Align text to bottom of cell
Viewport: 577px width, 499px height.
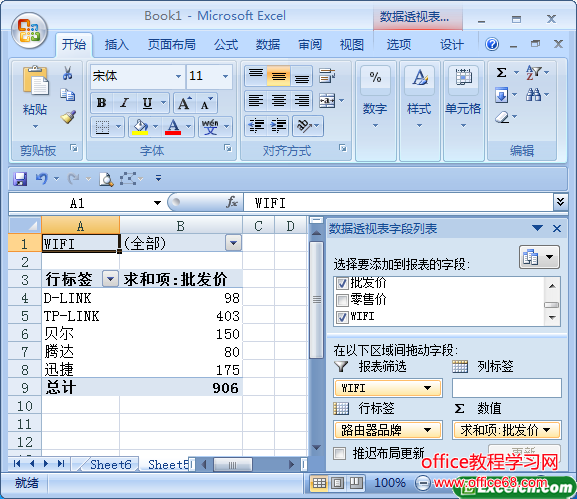click(x=301, y=76)
